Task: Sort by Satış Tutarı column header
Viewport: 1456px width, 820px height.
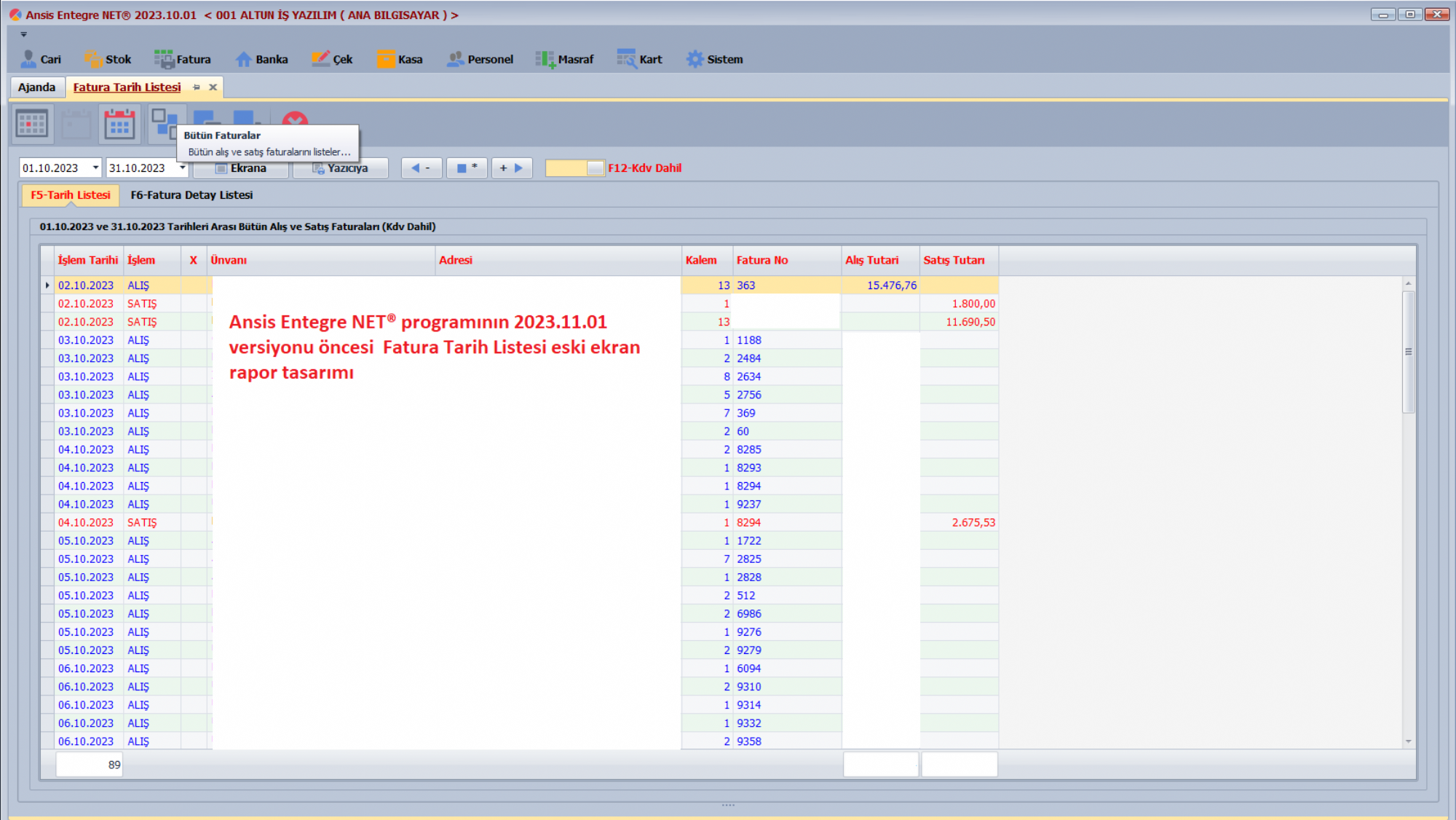Action: (959, 260)
